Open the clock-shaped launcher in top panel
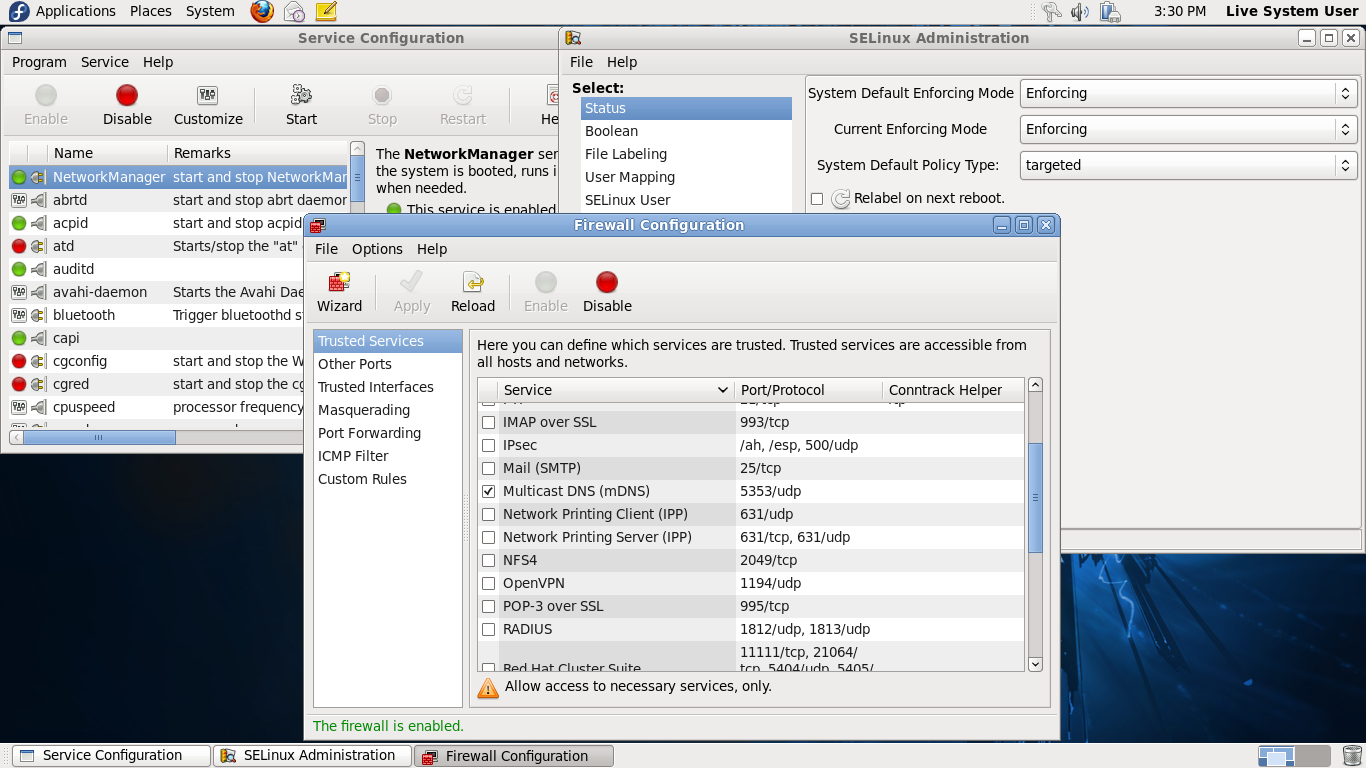1366x768 pixels. (x=294, y=12)
